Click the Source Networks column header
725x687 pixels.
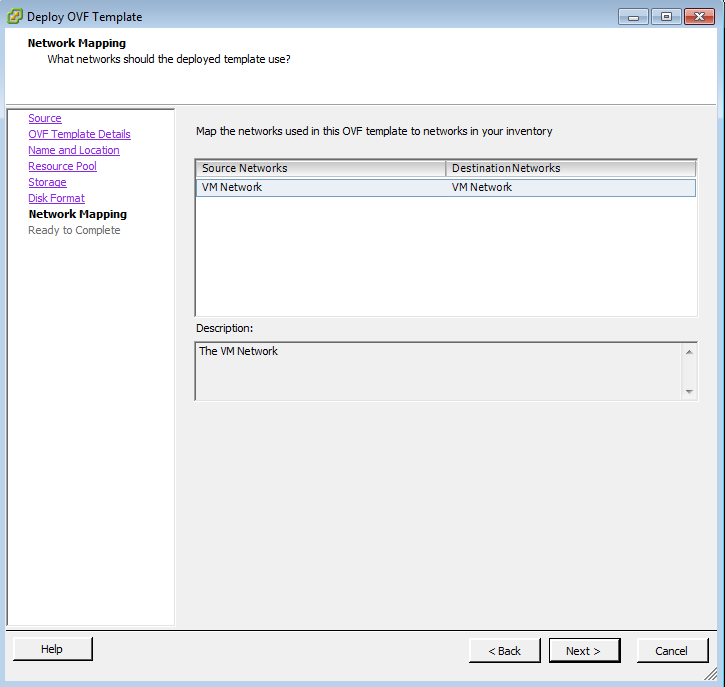pyautogui.click(x=321, y=168)
